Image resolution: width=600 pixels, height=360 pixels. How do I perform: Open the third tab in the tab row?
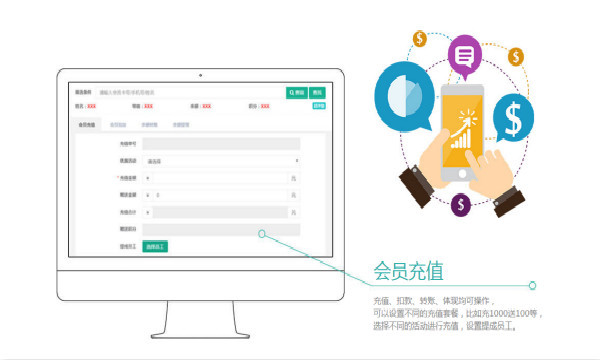pos(149,125)
